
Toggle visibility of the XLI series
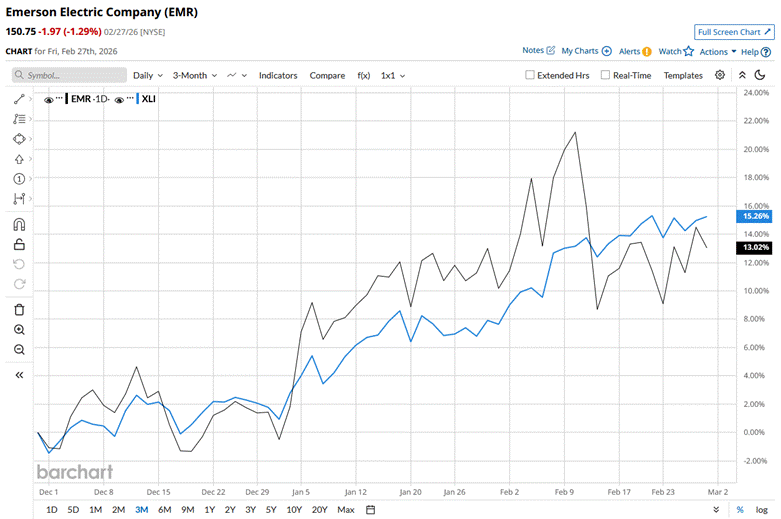[119, 100]
